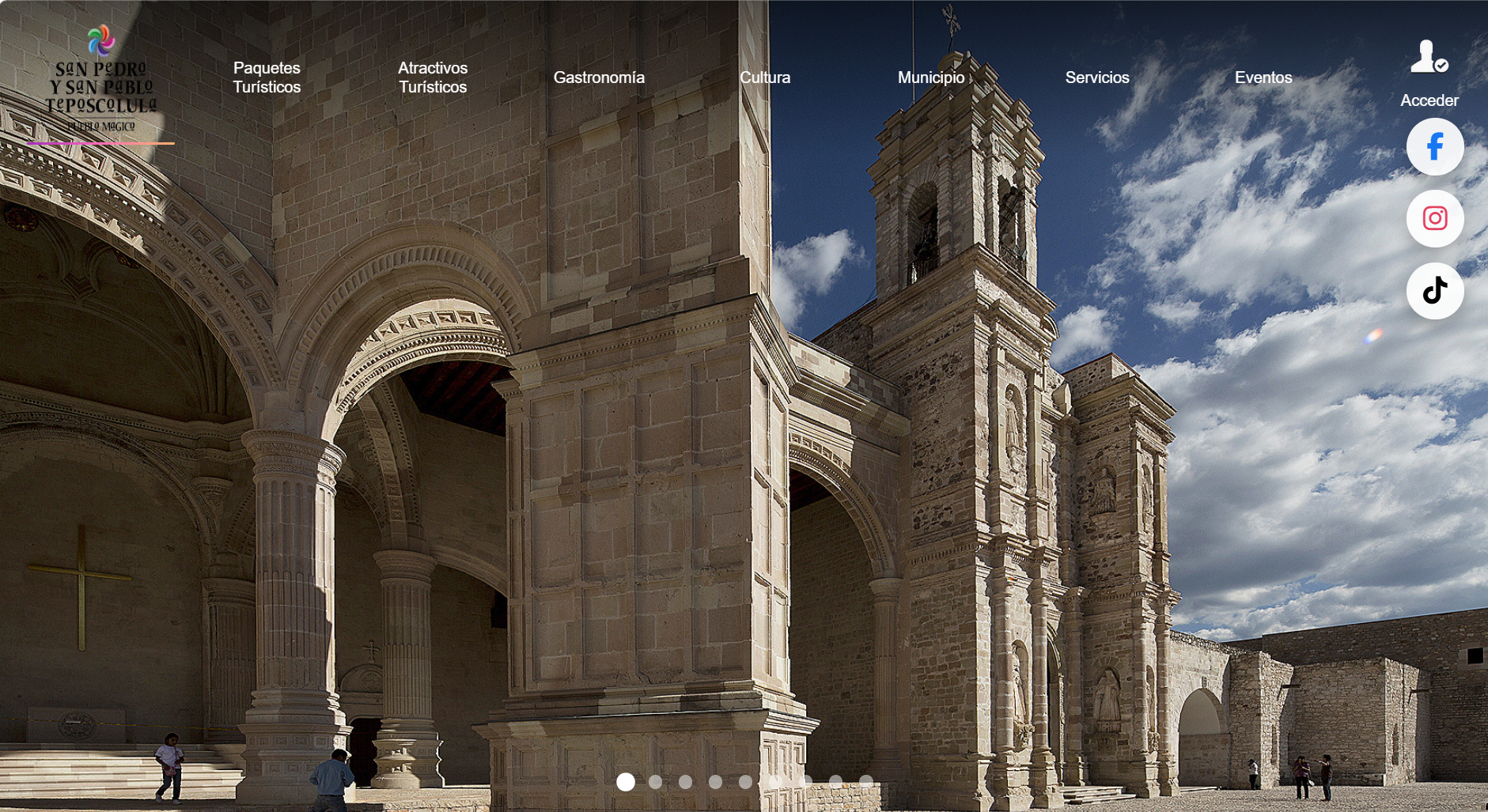Go to the Gastronomía section
Screen dimensions: 1488x812
pyautogui.click(x=599, y=77)
